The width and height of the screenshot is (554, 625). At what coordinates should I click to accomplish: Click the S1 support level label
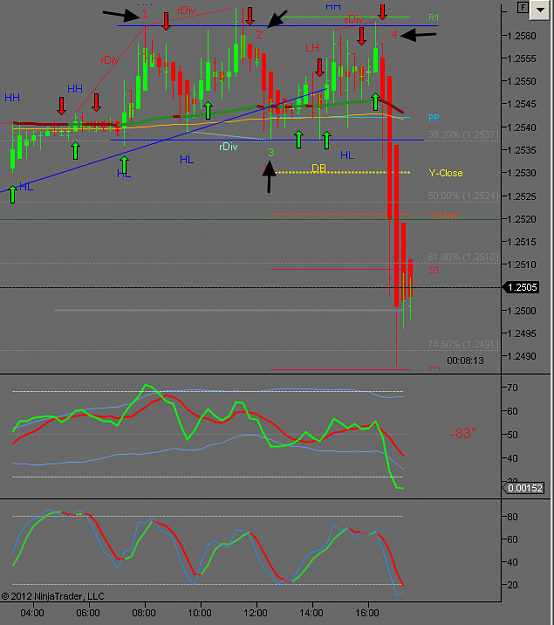tap(434, 270)
